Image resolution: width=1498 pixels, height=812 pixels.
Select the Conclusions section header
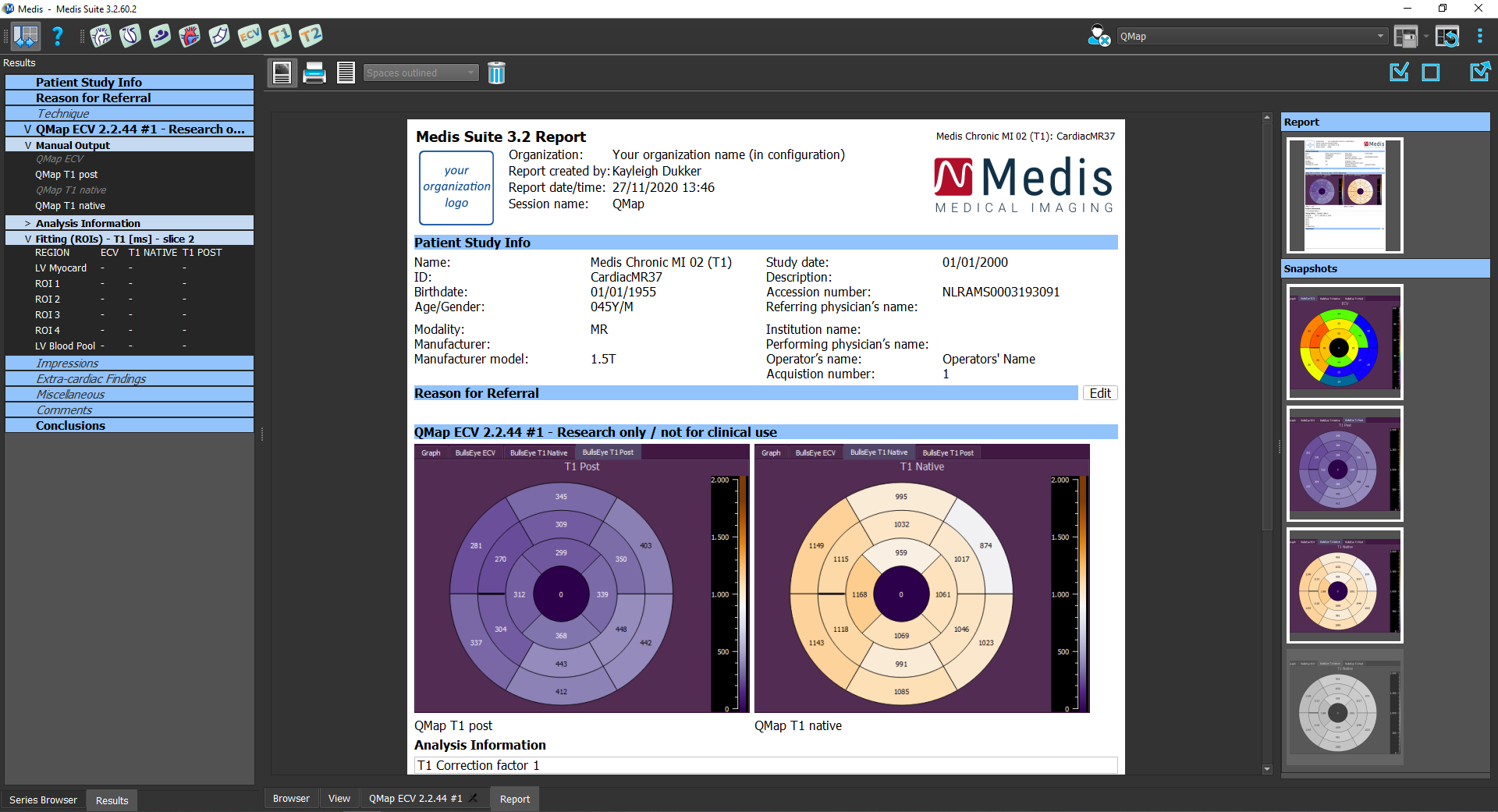point(70,426)
